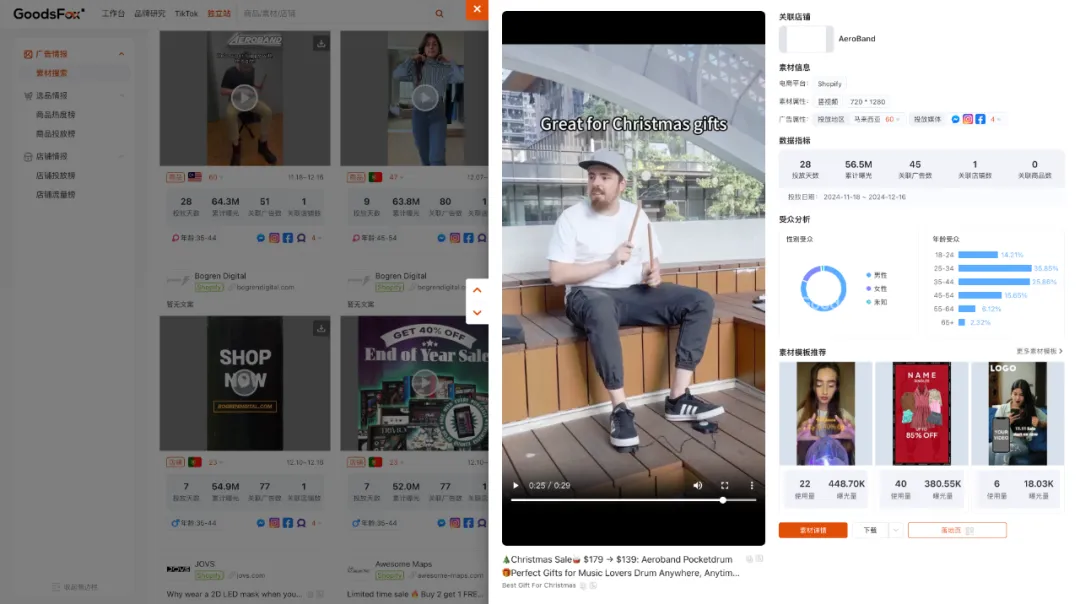This screenshot has width=1080, height=604.
Task: Open the 85% OFF template thumbnail
Action: [x=921, y=413]
